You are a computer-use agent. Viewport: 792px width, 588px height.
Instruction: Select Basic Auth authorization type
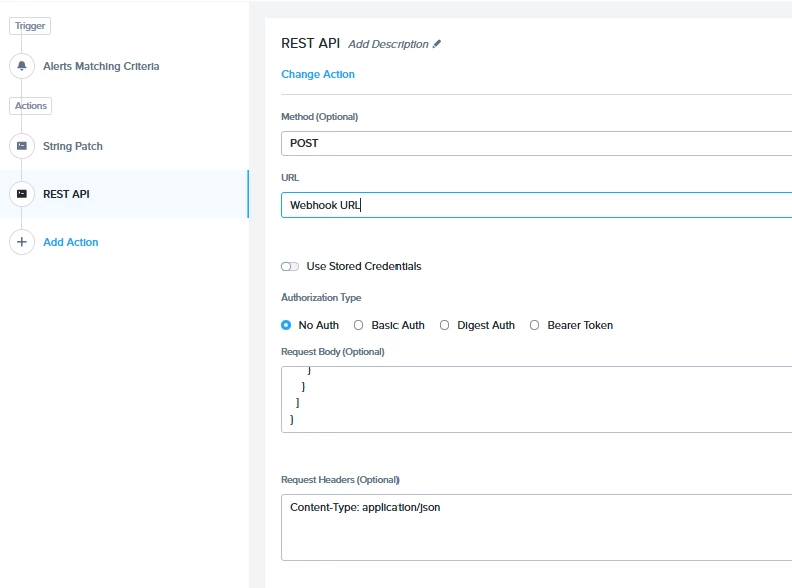tap(359, 325)
